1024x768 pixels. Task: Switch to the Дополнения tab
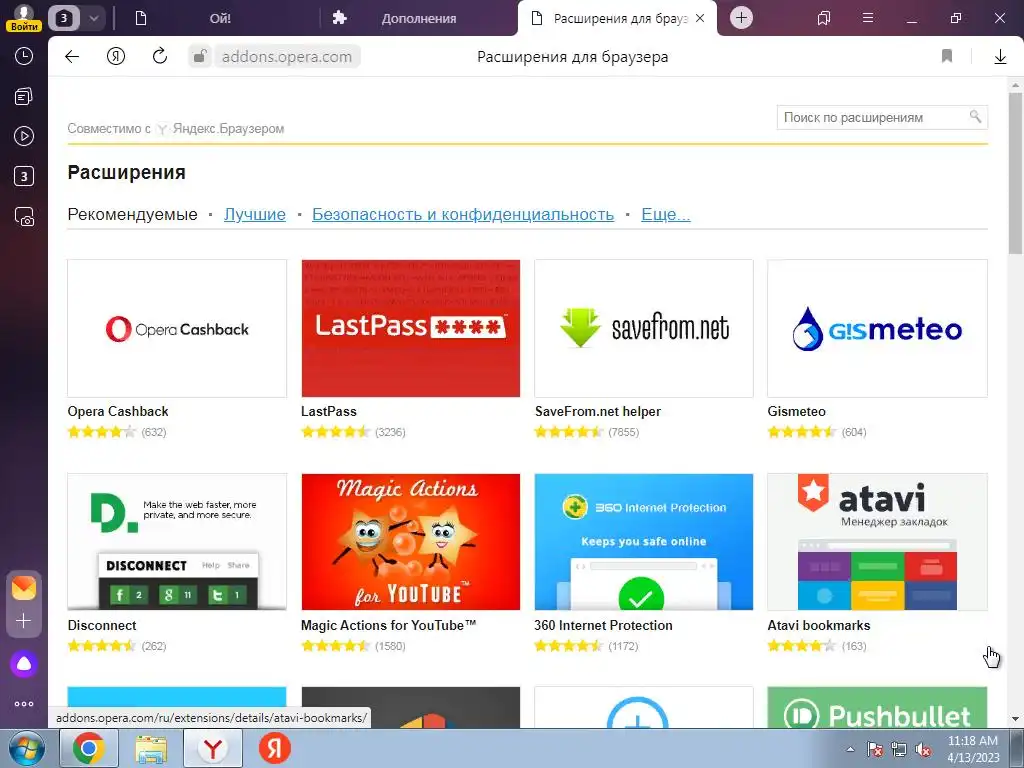(419, 18)
